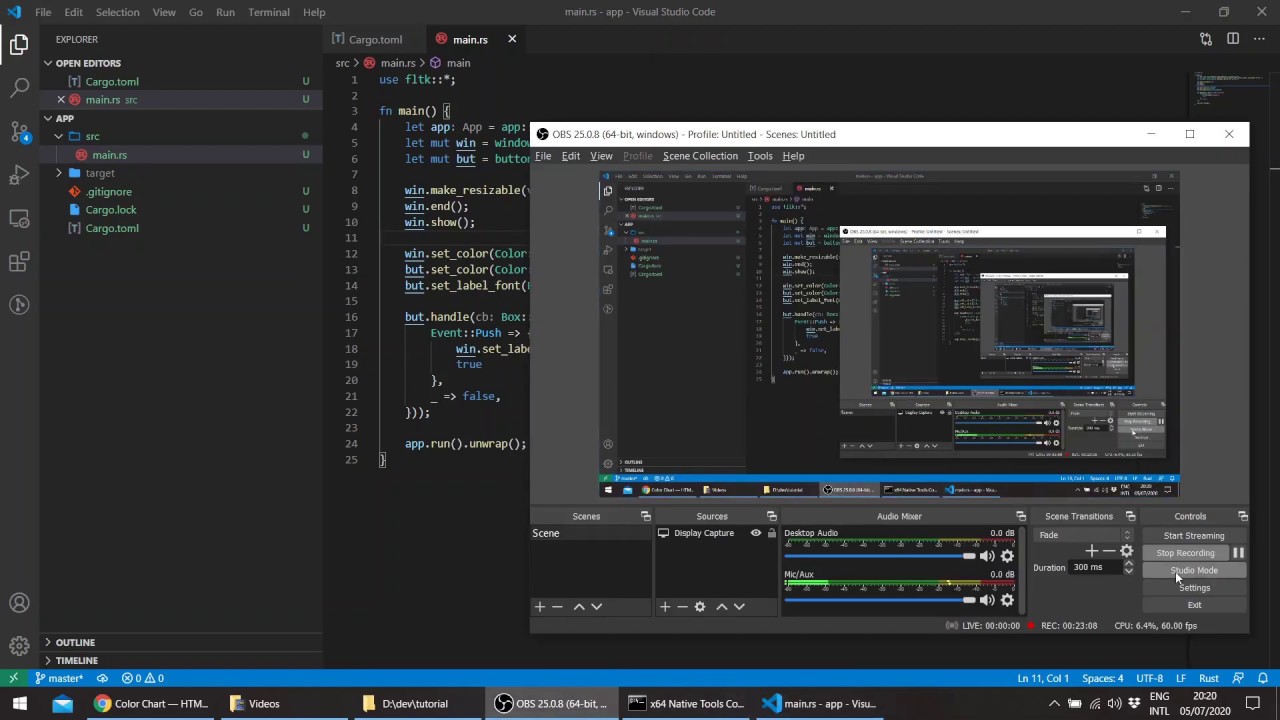Viewport: 1280px width, 720px height.
Task: Open the OBS Tools menu
Action: (760, 156)
